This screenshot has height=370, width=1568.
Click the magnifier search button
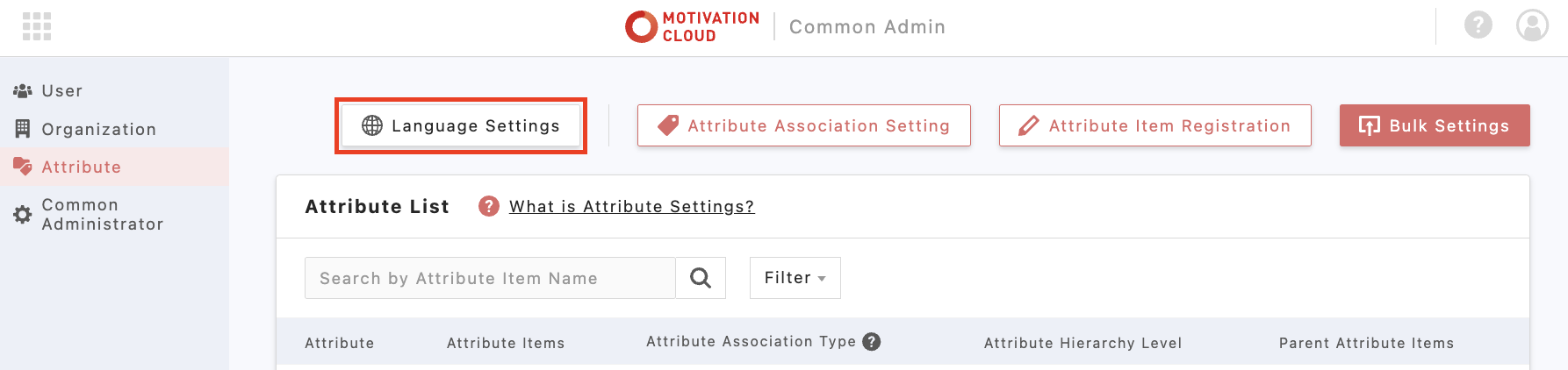pos(701,278)
